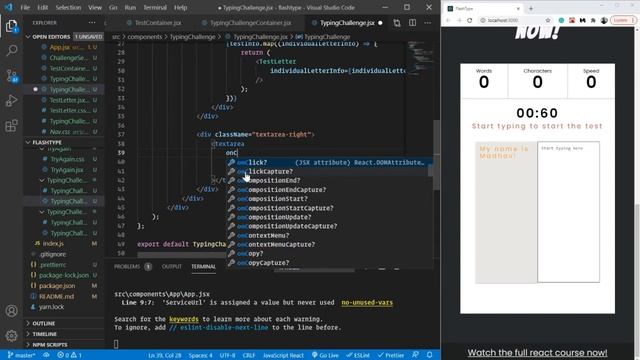Choose onCopy? autocomplete suggestion
Screen dimensions: 640x360
(x=329, y=253)
